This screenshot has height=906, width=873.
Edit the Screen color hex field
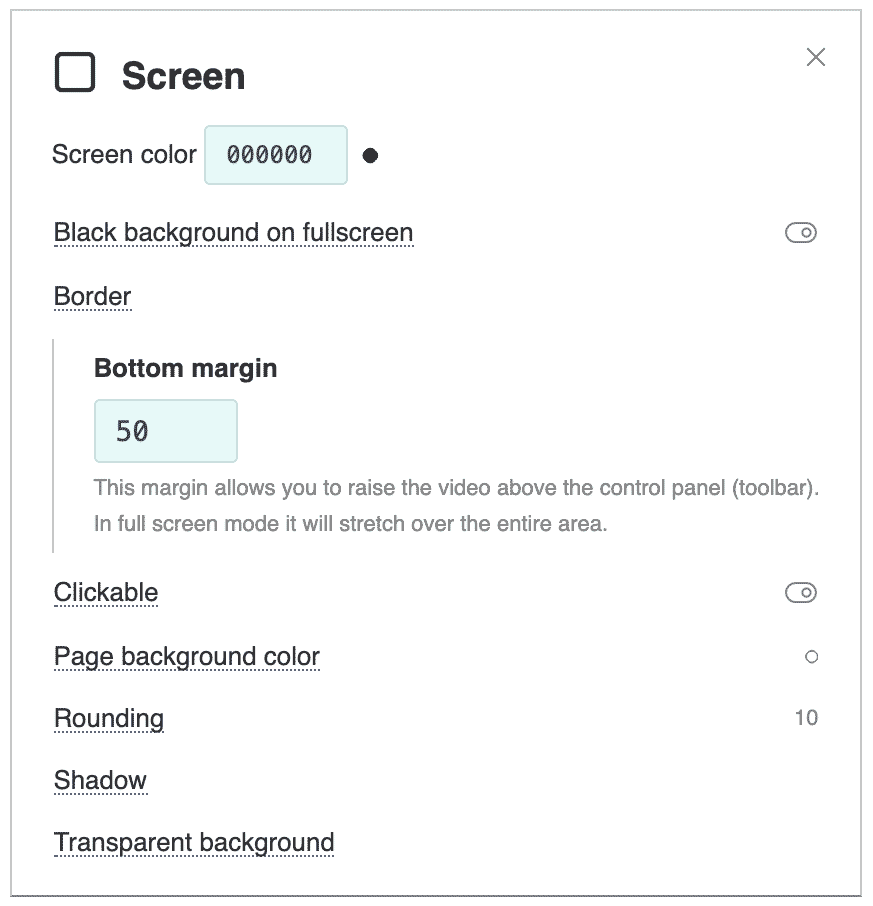tap(276, 155)
